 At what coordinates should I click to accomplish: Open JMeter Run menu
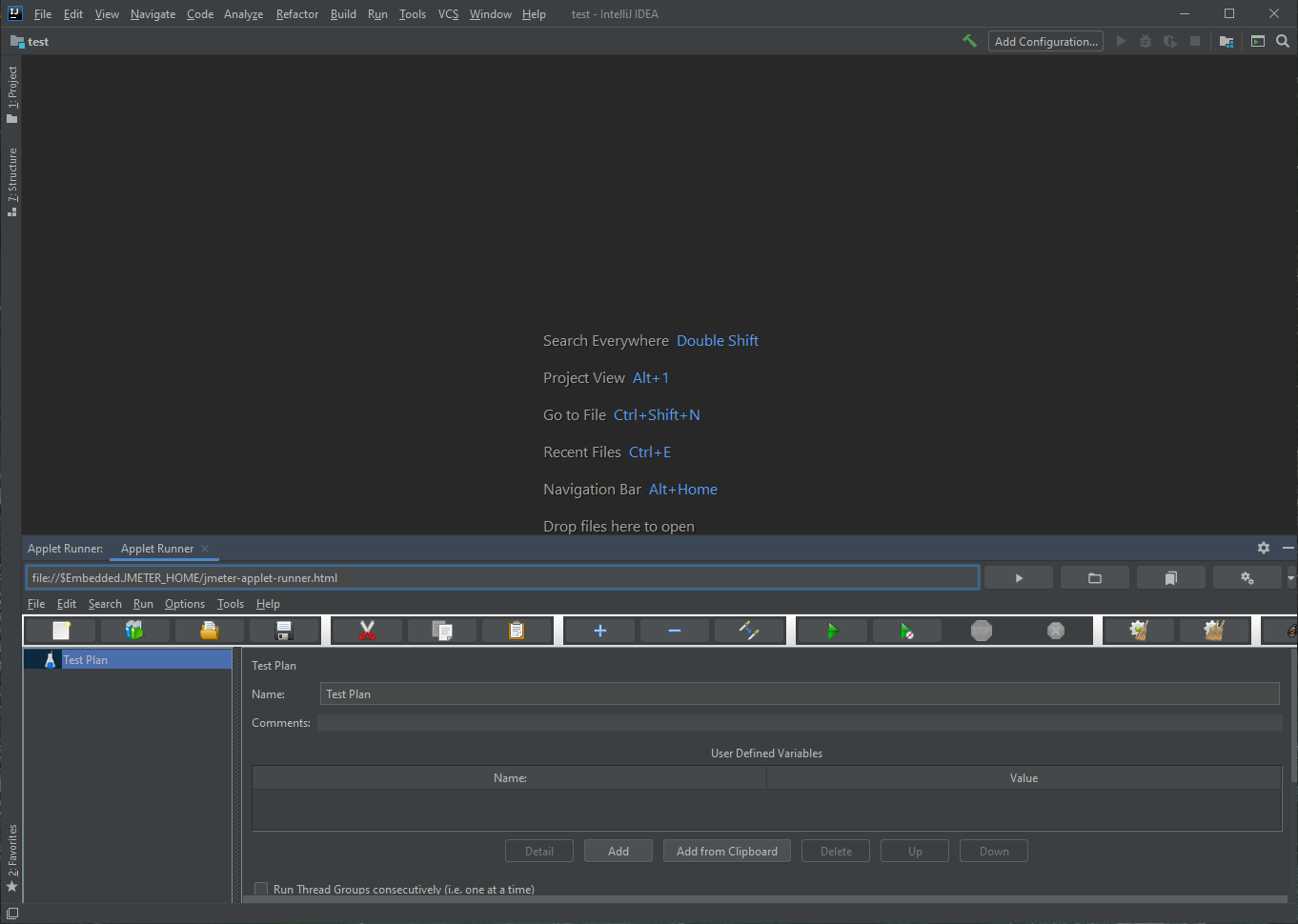pos(143,604)
